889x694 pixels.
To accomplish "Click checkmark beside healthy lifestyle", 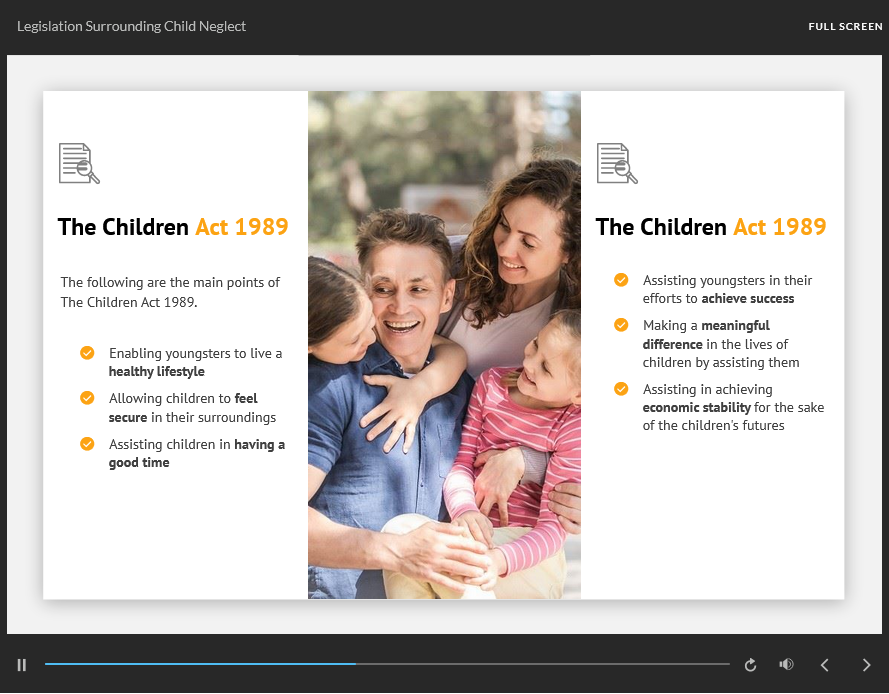I will 87,353.
